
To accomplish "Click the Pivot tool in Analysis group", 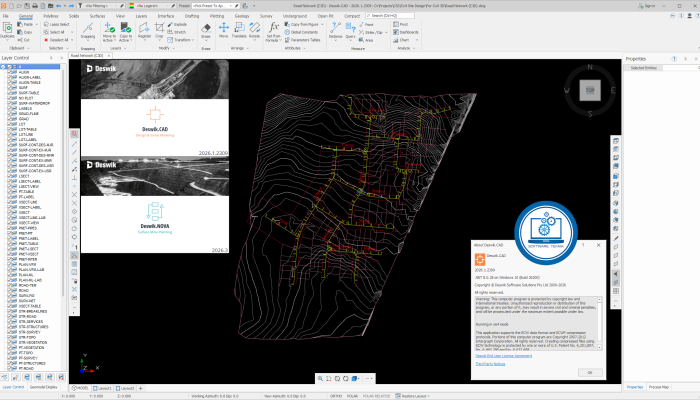I will (400, 25).
